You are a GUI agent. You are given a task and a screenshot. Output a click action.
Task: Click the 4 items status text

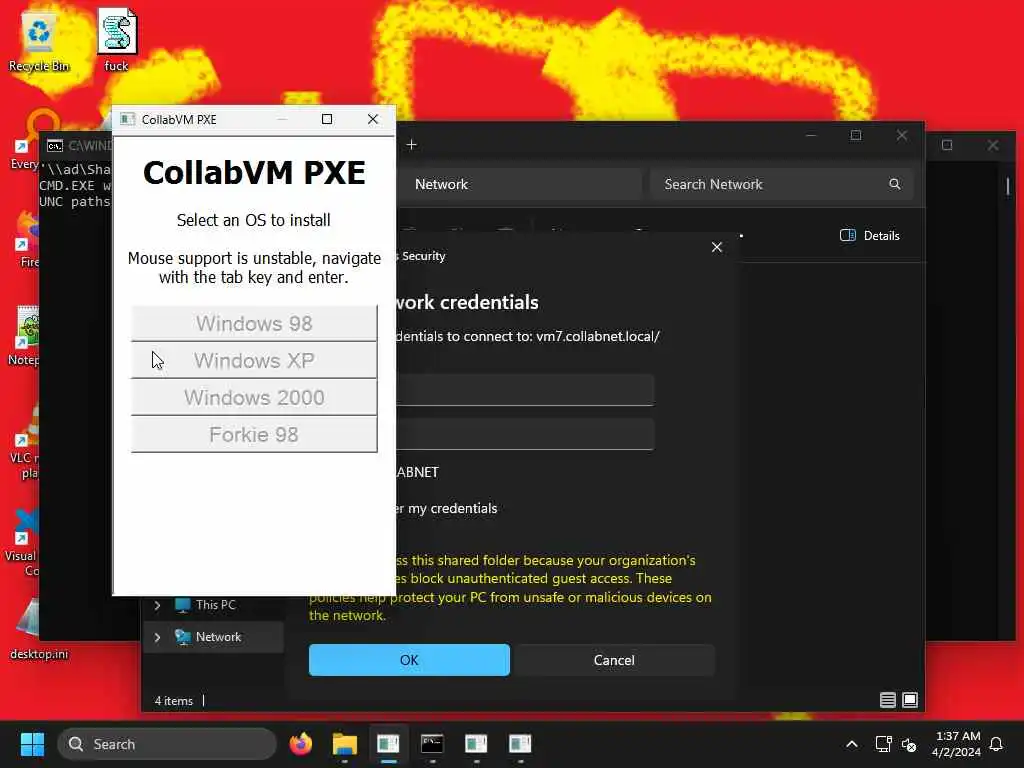(174, 701)
